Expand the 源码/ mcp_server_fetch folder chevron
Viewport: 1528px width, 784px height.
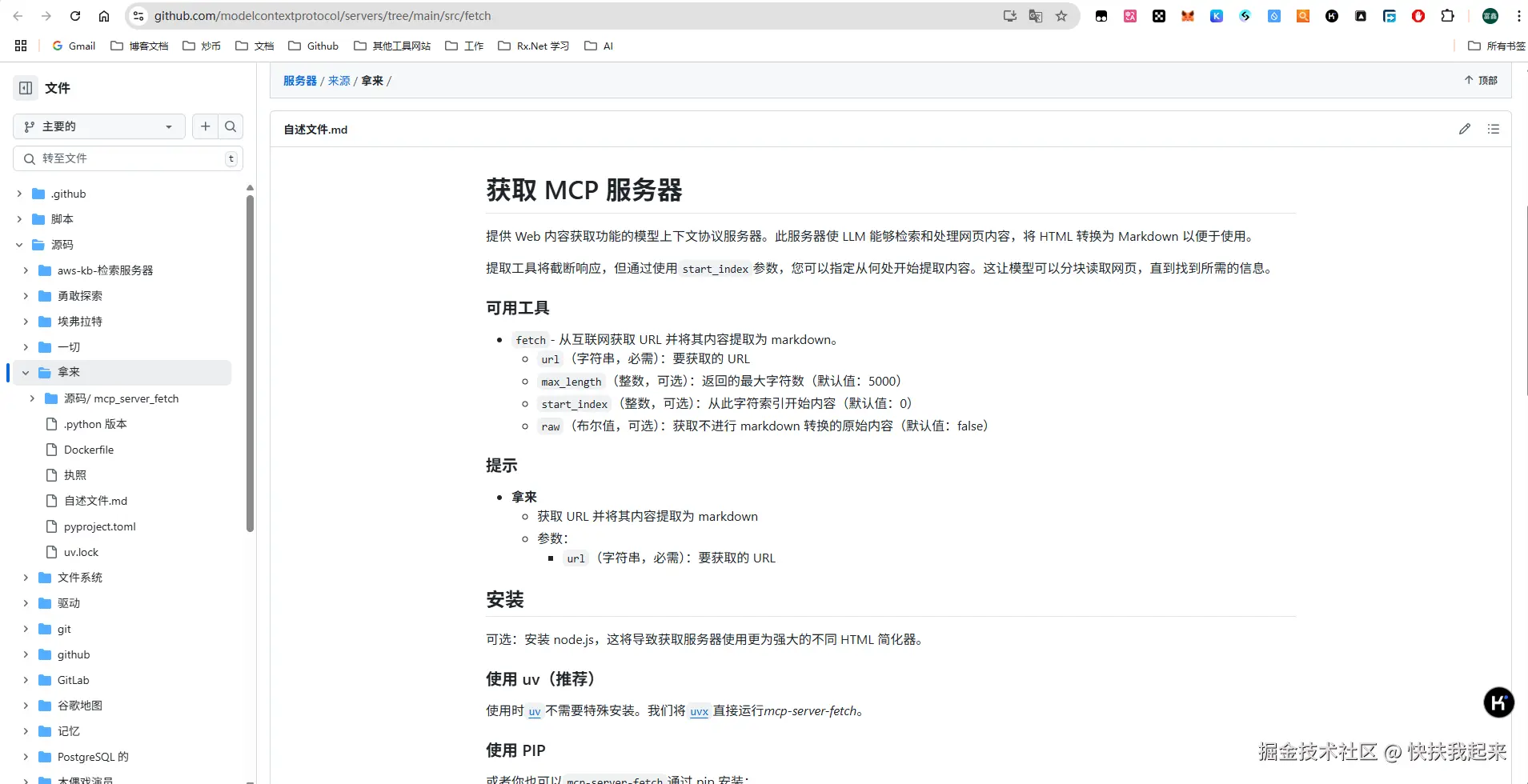point(32,398)
